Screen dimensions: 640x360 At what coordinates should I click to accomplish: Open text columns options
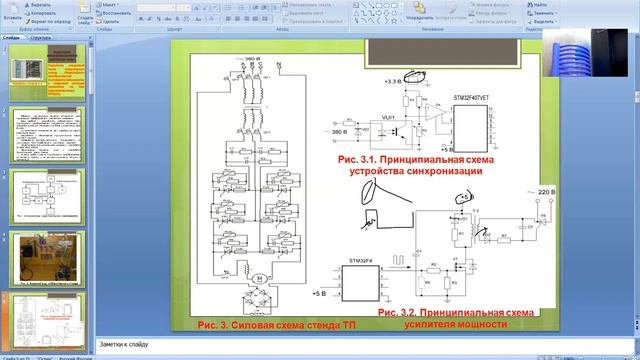[x=265, y=19]
